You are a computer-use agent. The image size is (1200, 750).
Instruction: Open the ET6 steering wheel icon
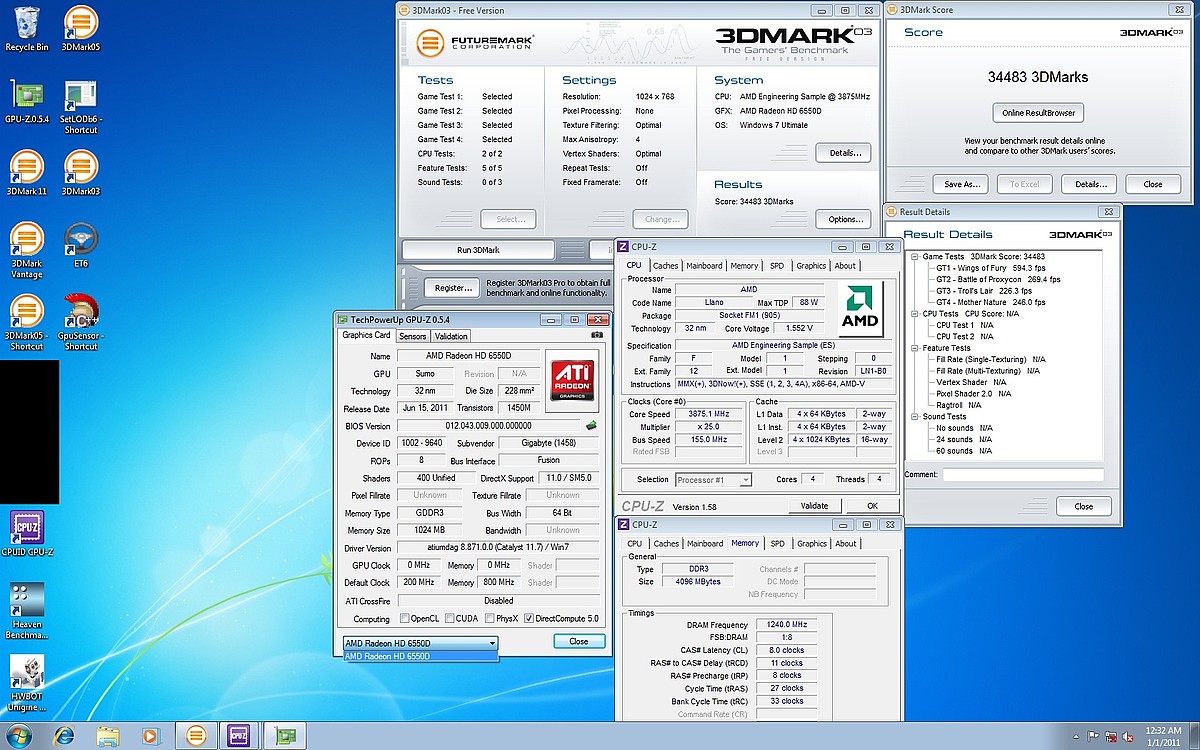81,245
